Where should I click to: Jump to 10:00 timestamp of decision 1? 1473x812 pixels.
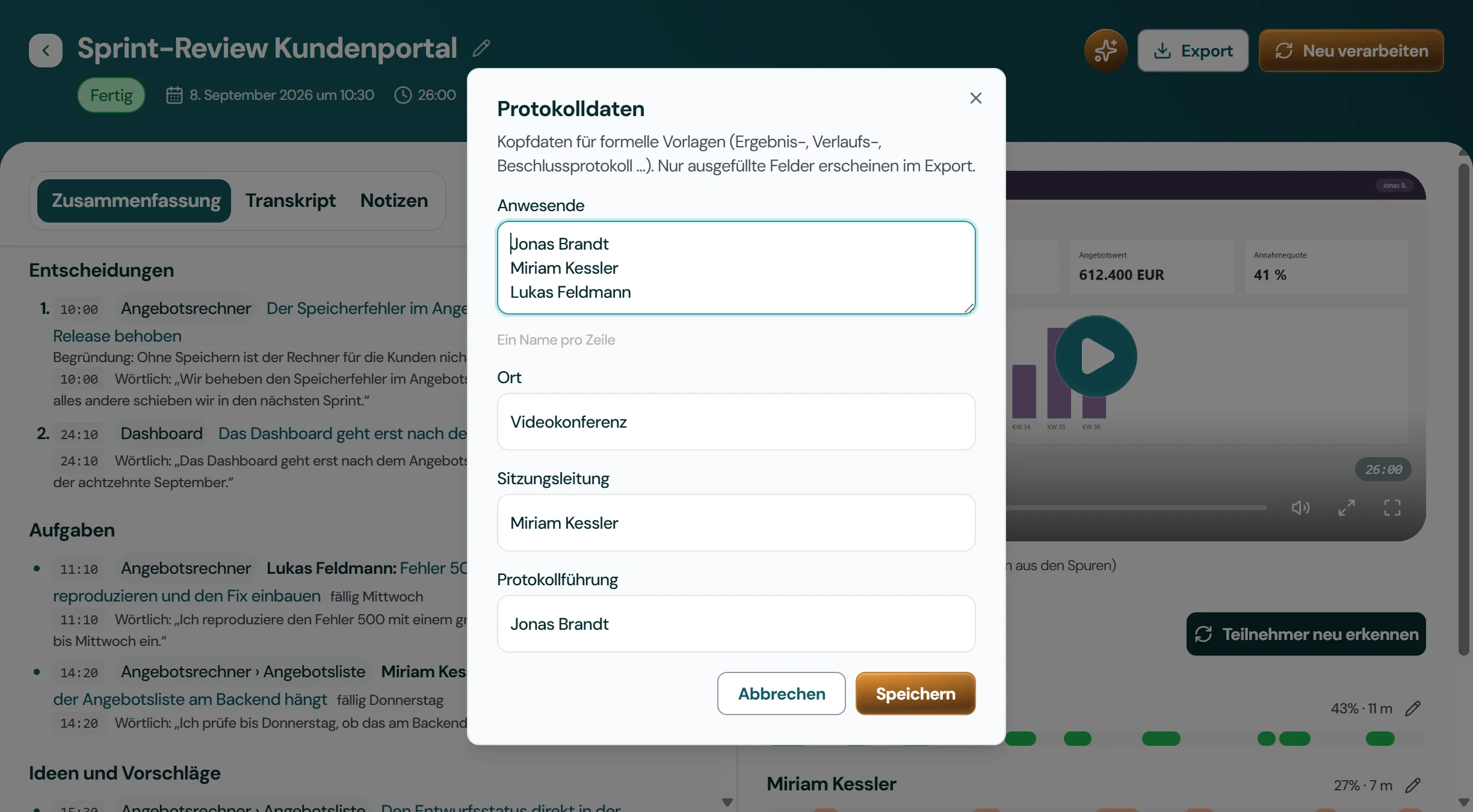(x=79, y=309)
